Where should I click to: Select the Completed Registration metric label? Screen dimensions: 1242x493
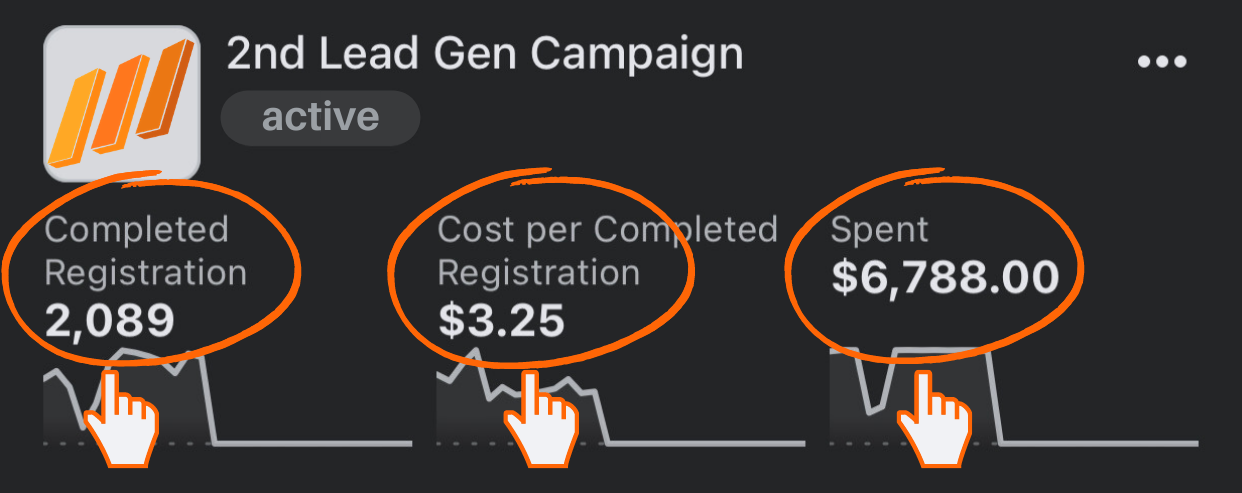(145, 250)
